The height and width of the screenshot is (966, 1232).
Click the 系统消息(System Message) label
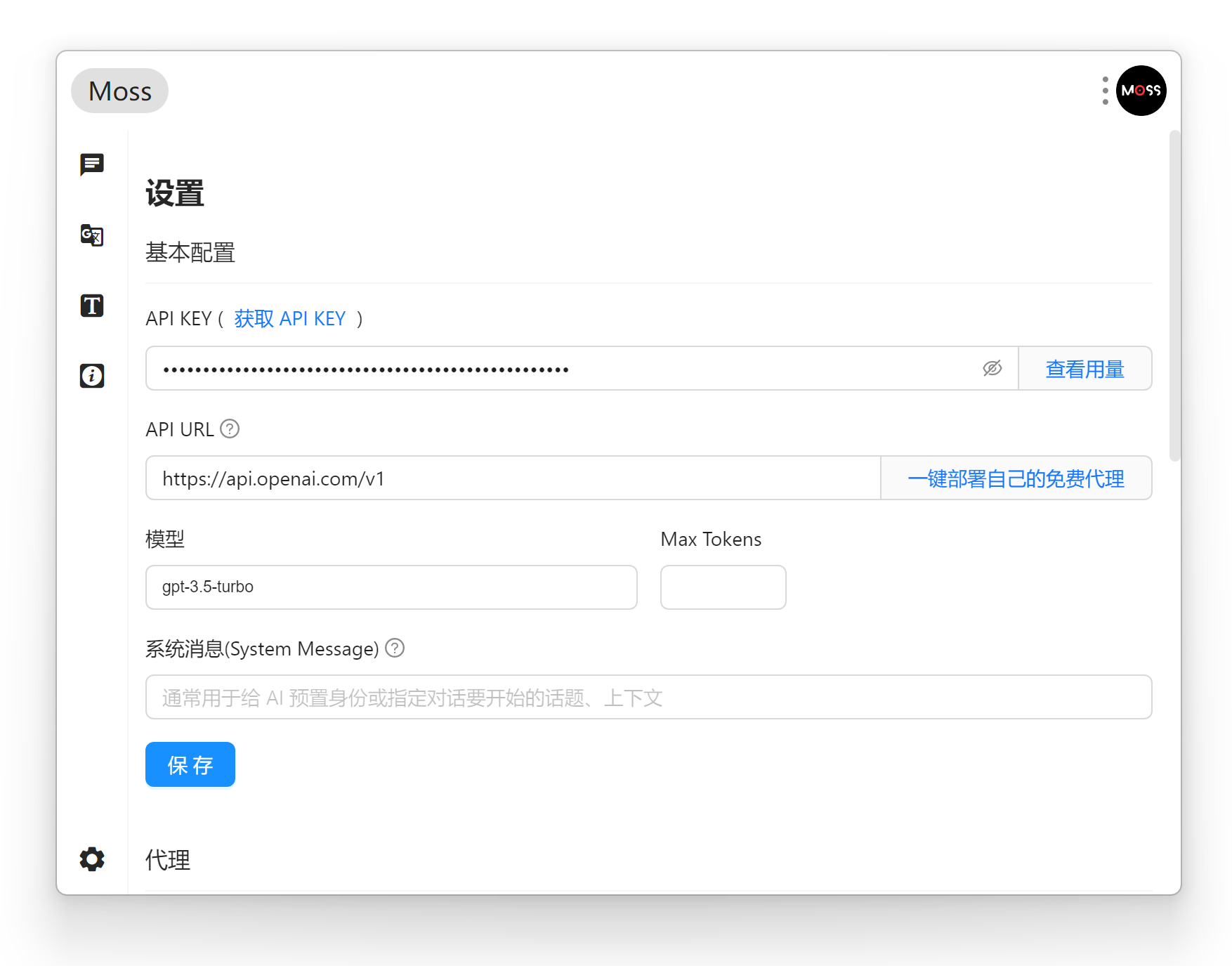pyautogui.click(x=262, y=648)
